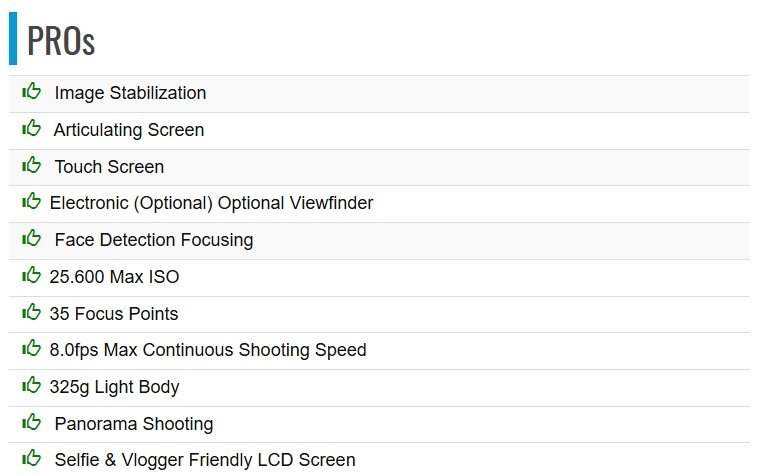Select the Articulating Screen feature text

pos(129,130)
